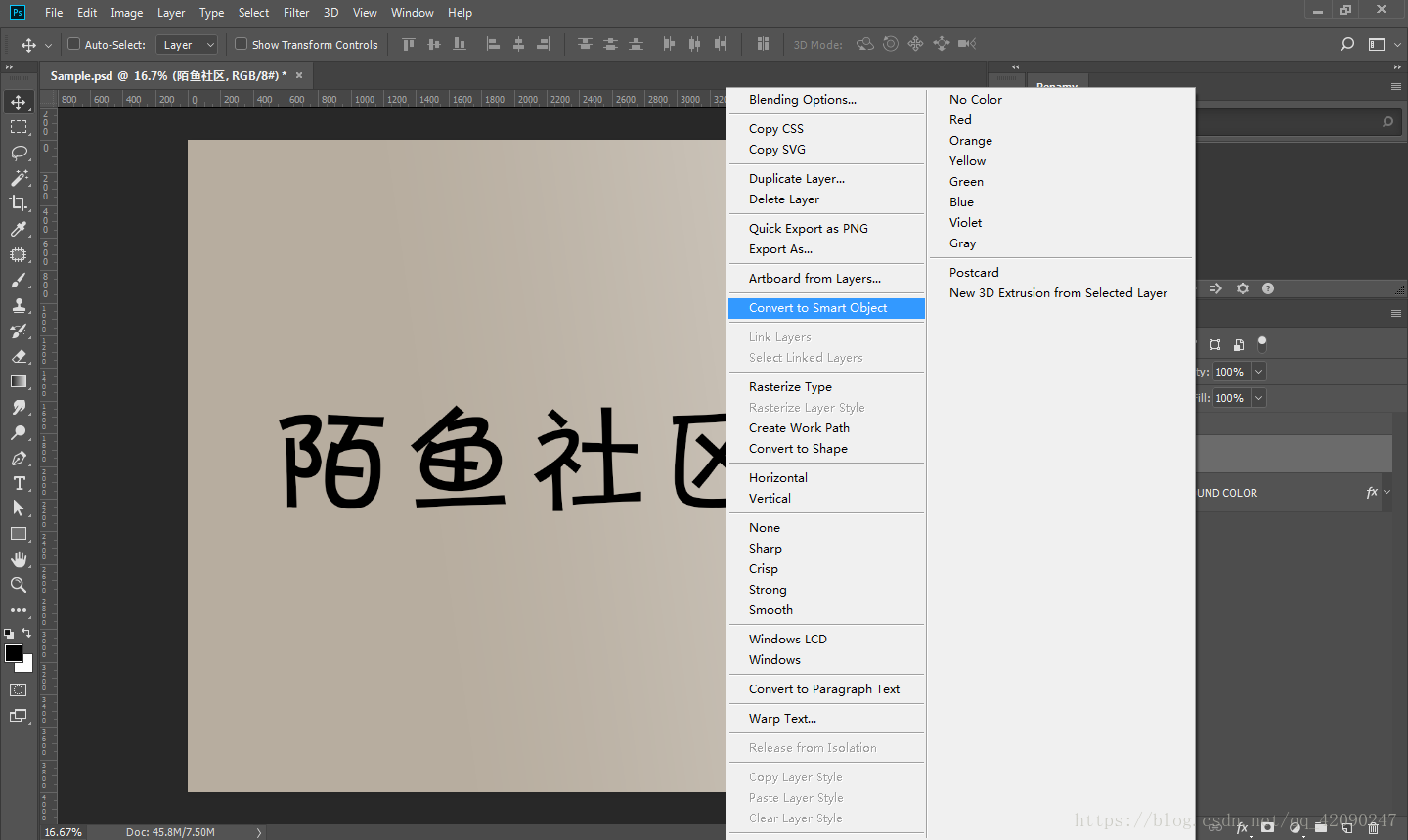
Task: Open the status bar info arrow
Action: tap(259, 832)
